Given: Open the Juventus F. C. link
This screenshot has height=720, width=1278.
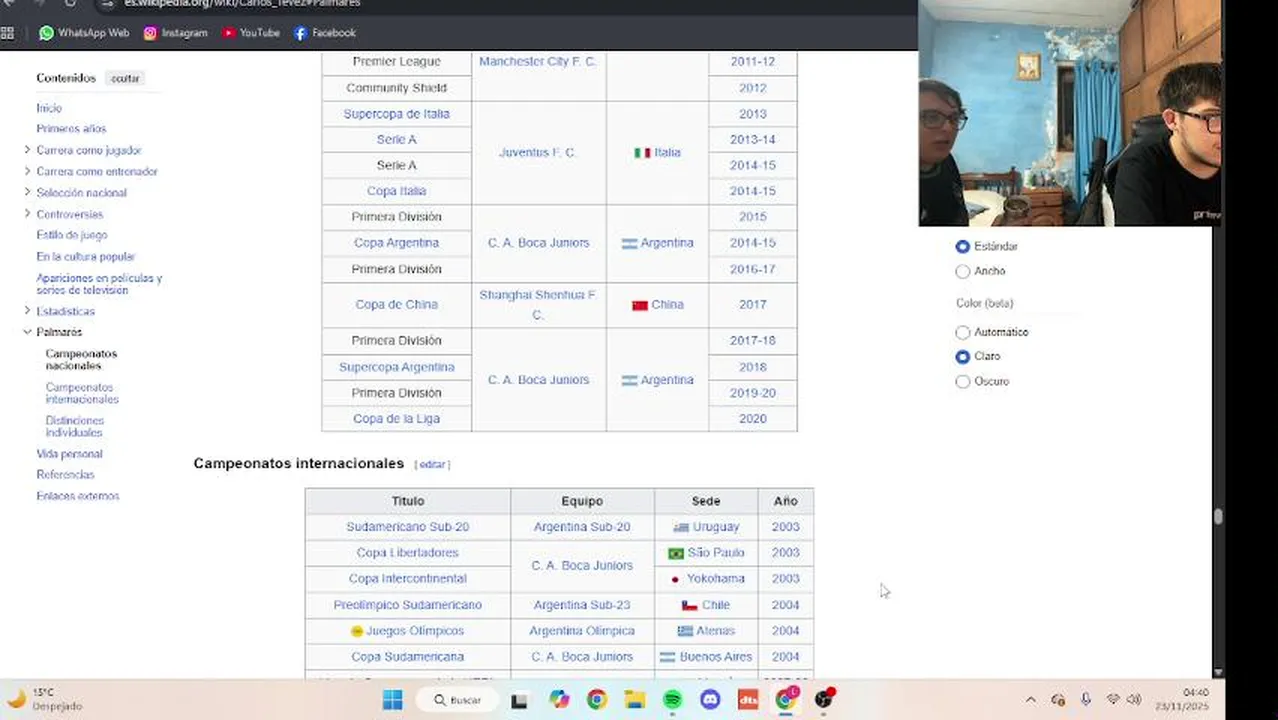Looking at the screenshot, I should (x=538, y=153).
